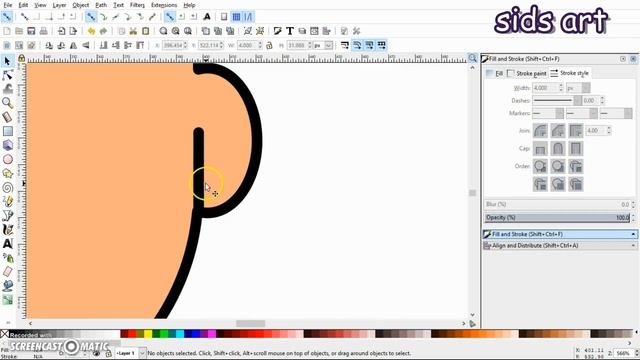Click the Blur (%) slider
640x360 pixels.
coord(557,204)
